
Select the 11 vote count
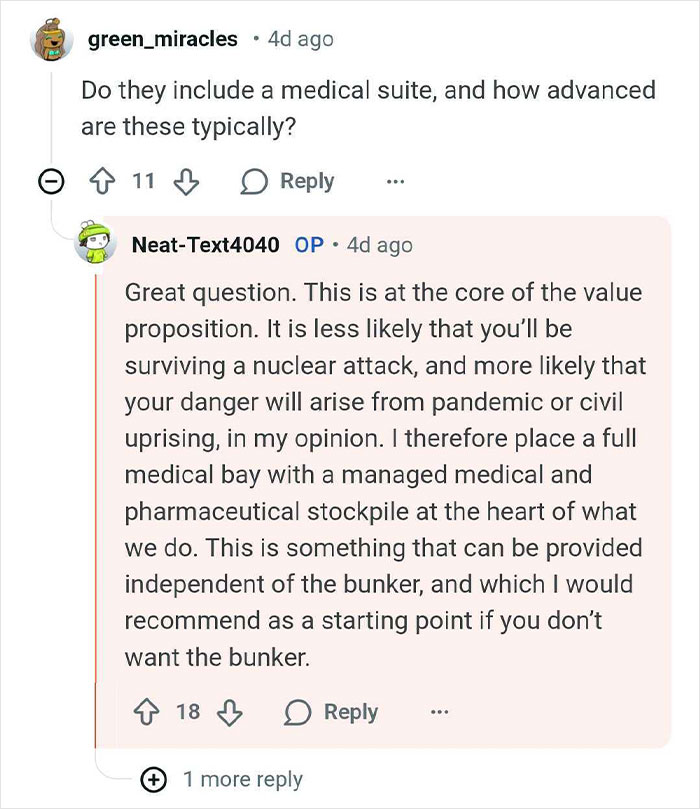coord(141,181)
